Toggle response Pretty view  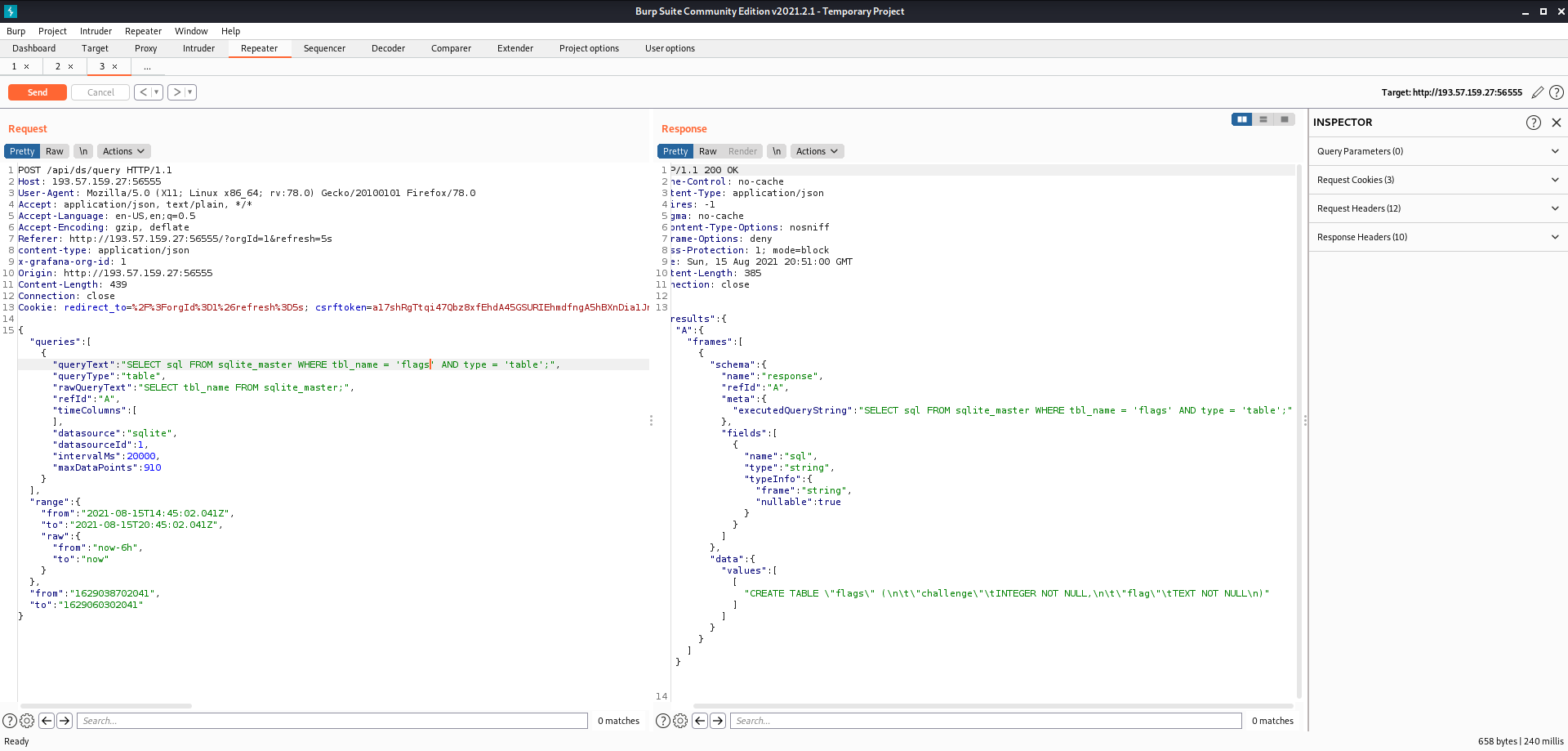[x=675, y=151]
